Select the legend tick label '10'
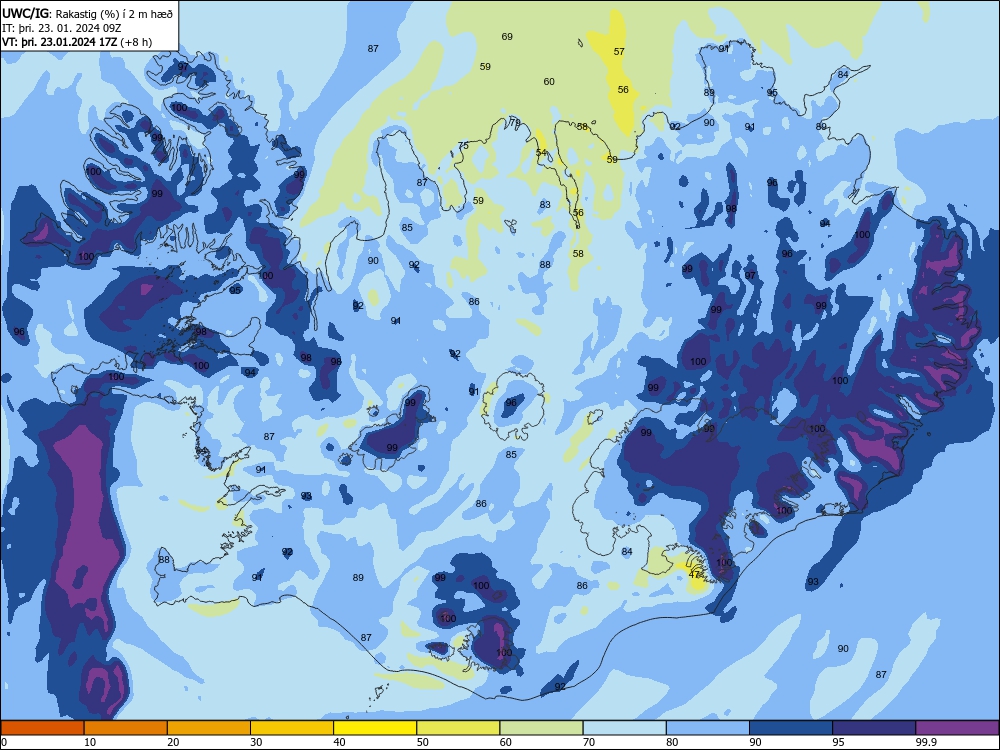 pyautogui.click(x=90, y=742)
